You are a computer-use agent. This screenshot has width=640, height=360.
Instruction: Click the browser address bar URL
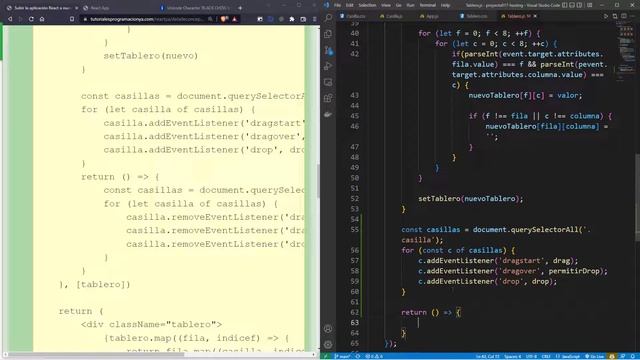(147, 19)
